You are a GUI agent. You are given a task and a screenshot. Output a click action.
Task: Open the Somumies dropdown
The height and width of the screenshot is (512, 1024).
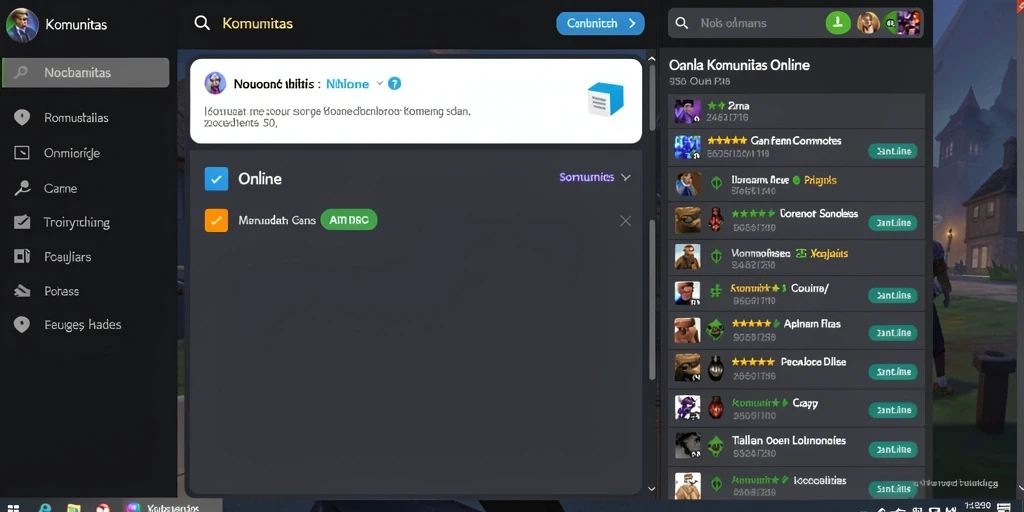click(x=595, y=177)
